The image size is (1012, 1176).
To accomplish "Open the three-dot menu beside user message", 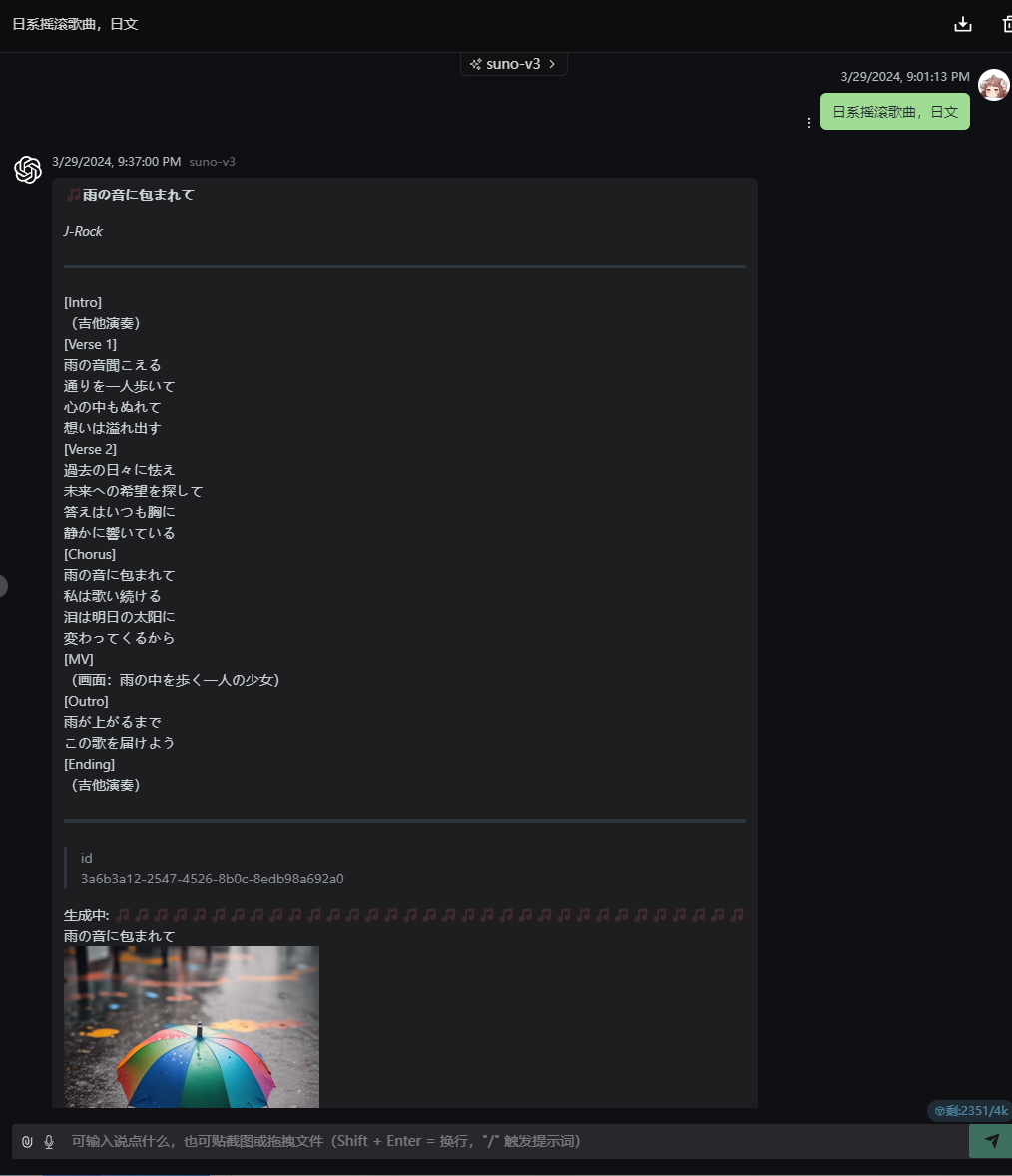I will [x=808, y=122].
